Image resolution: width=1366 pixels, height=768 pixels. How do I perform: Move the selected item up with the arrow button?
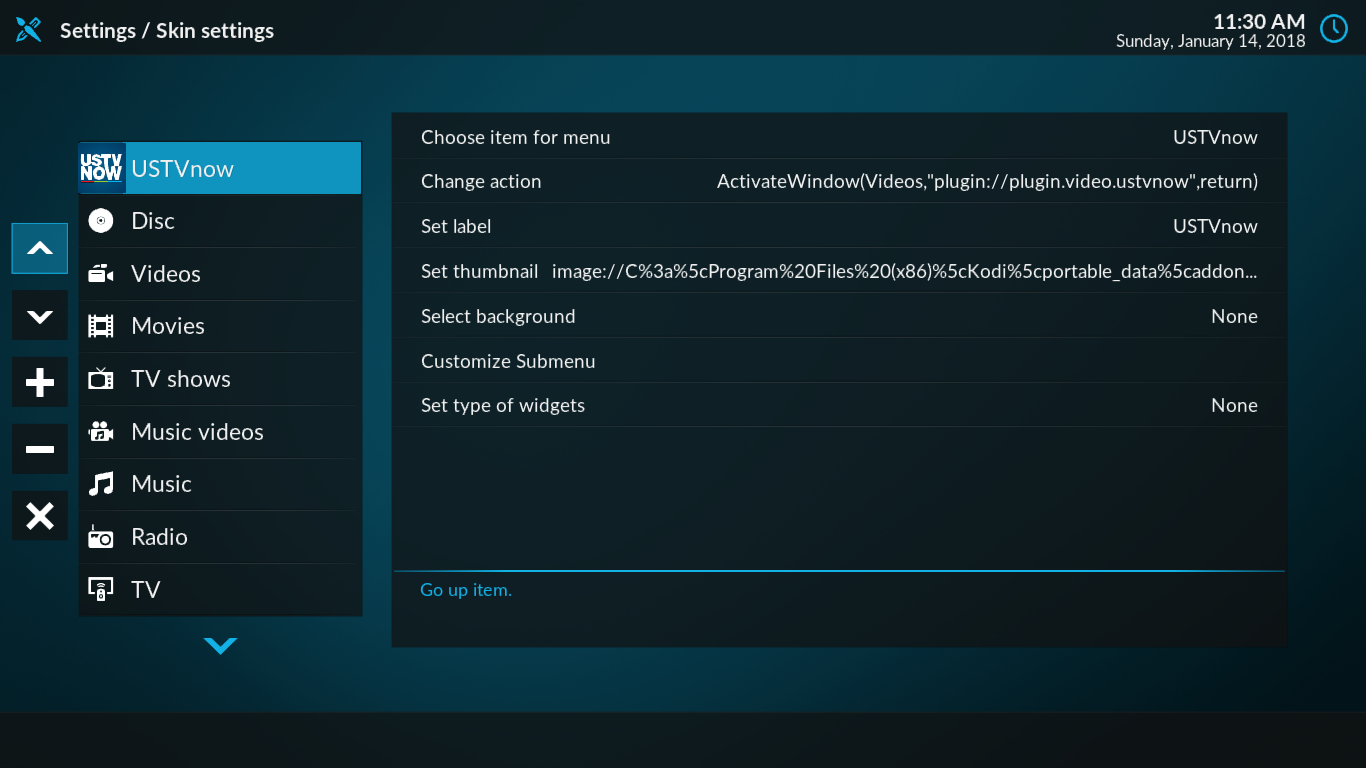pos(39,248)
